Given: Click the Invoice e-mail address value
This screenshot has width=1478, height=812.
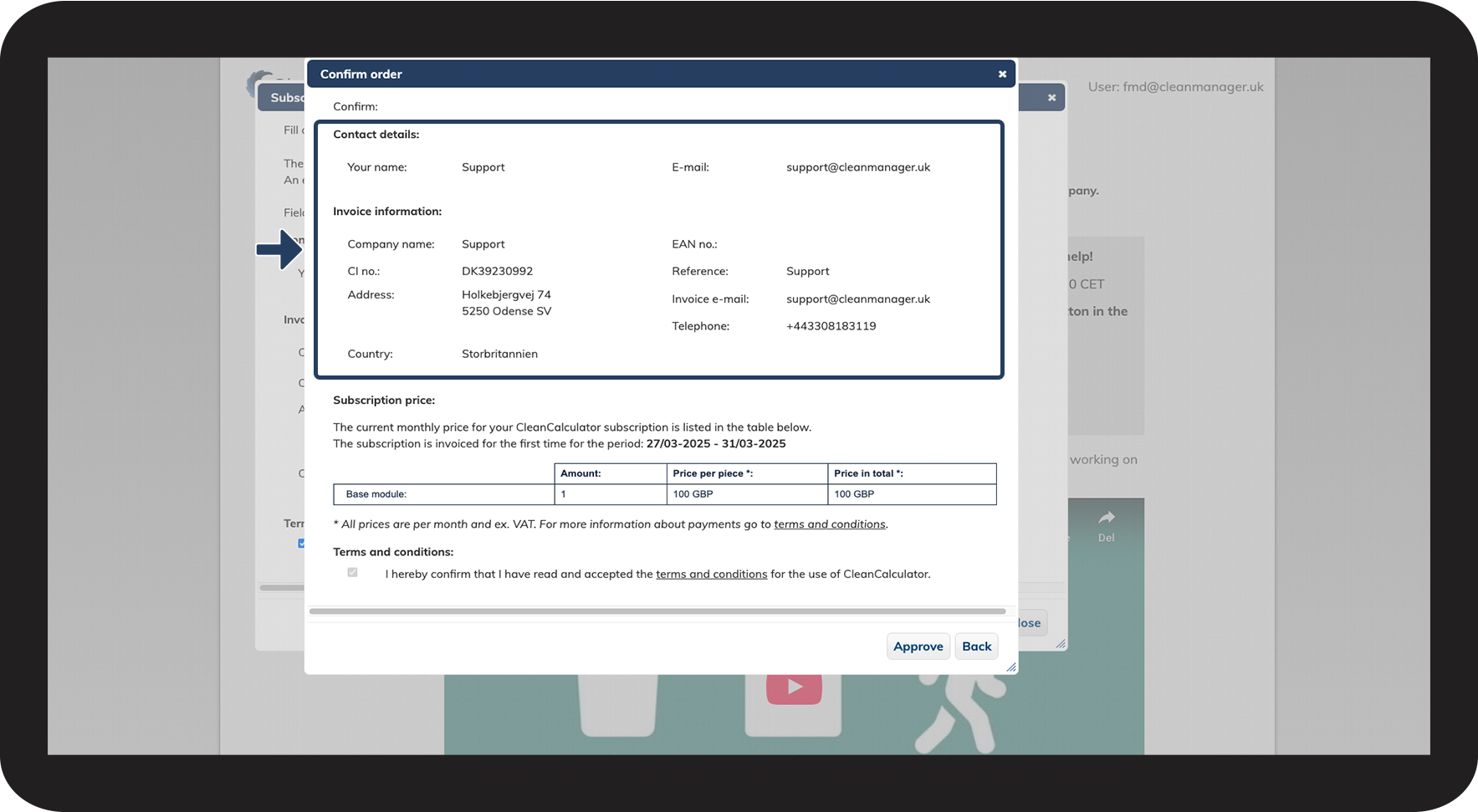Looking at the screenshot, I should pyautogui.click(x=857, y=299).
